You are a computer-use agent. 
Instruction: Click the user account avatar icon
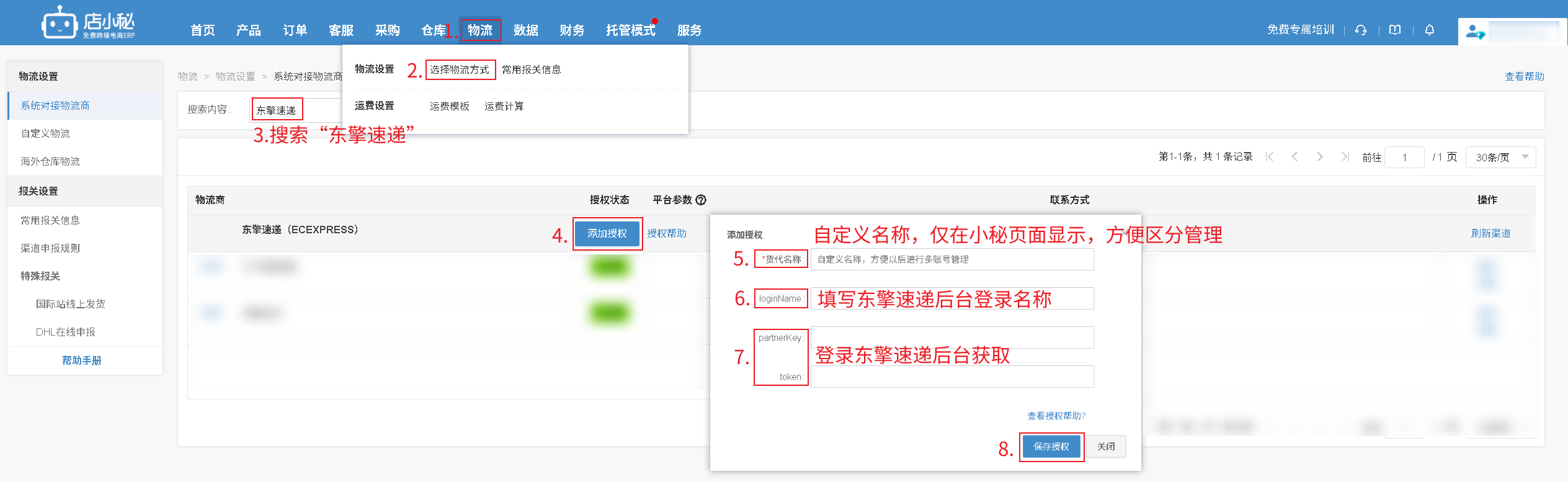coord(1475,32)
